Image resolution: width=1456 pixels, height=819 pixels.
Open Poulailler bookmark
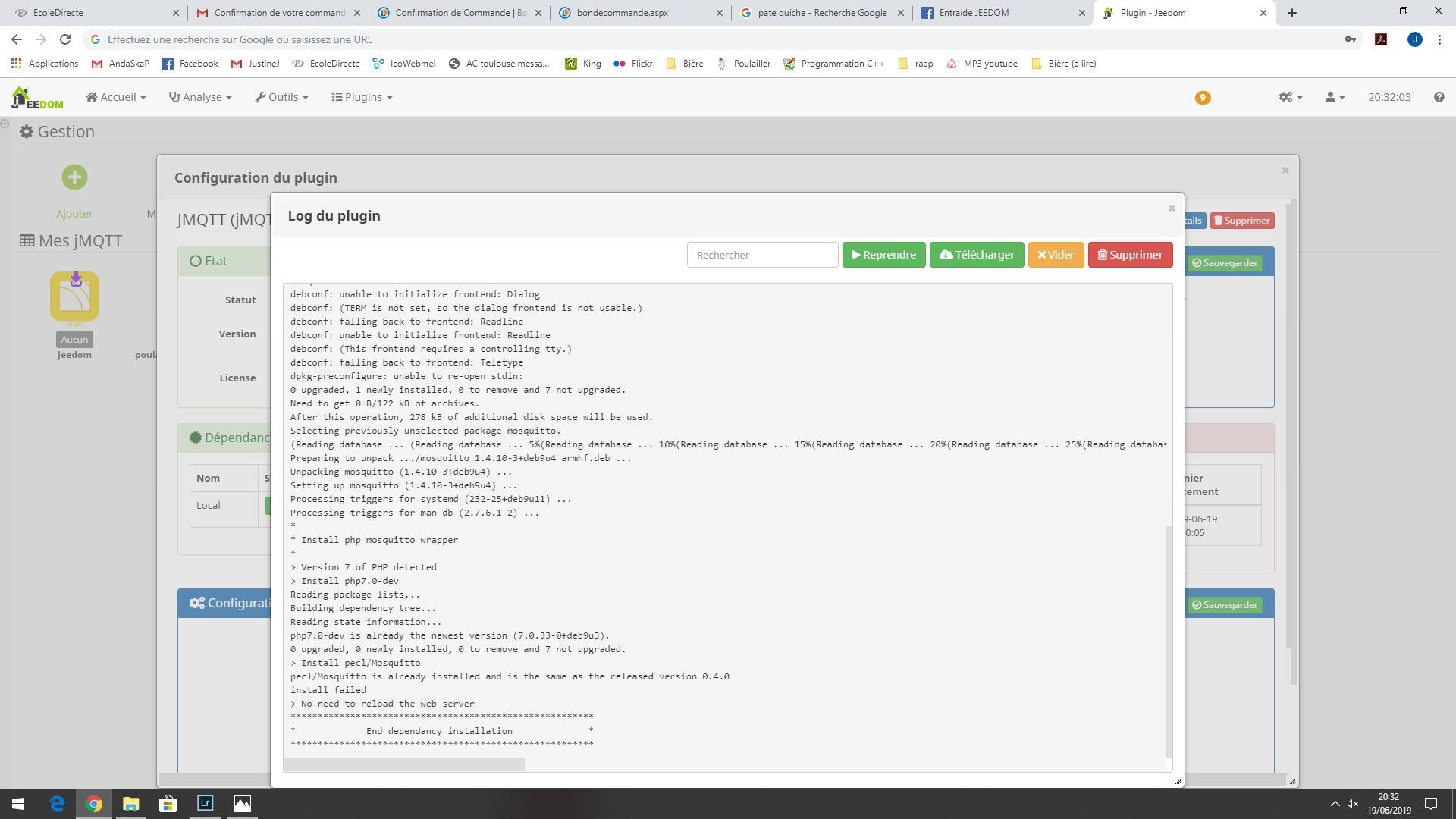click(x=744, y=64)
